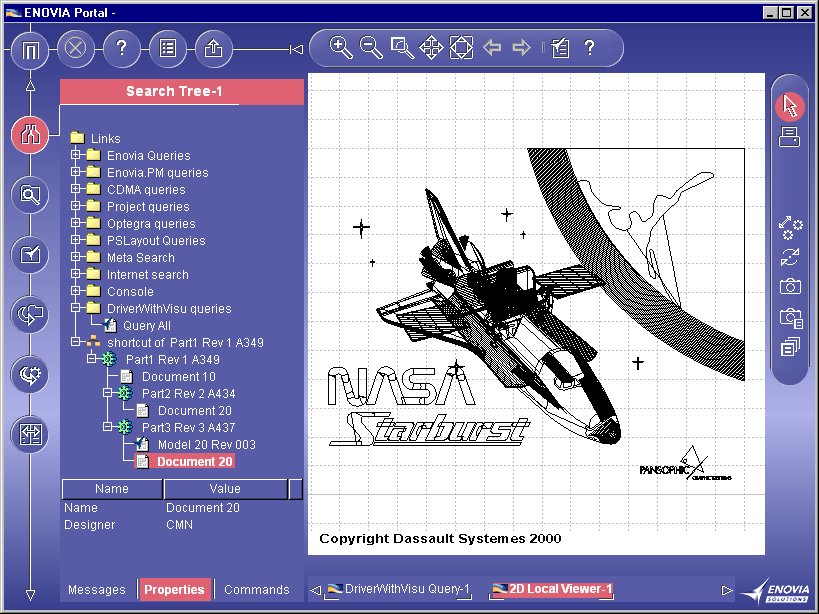This screenshot has width=819, height=614.
Task: Click the gears transform icon on right
Action: [790, 228]
